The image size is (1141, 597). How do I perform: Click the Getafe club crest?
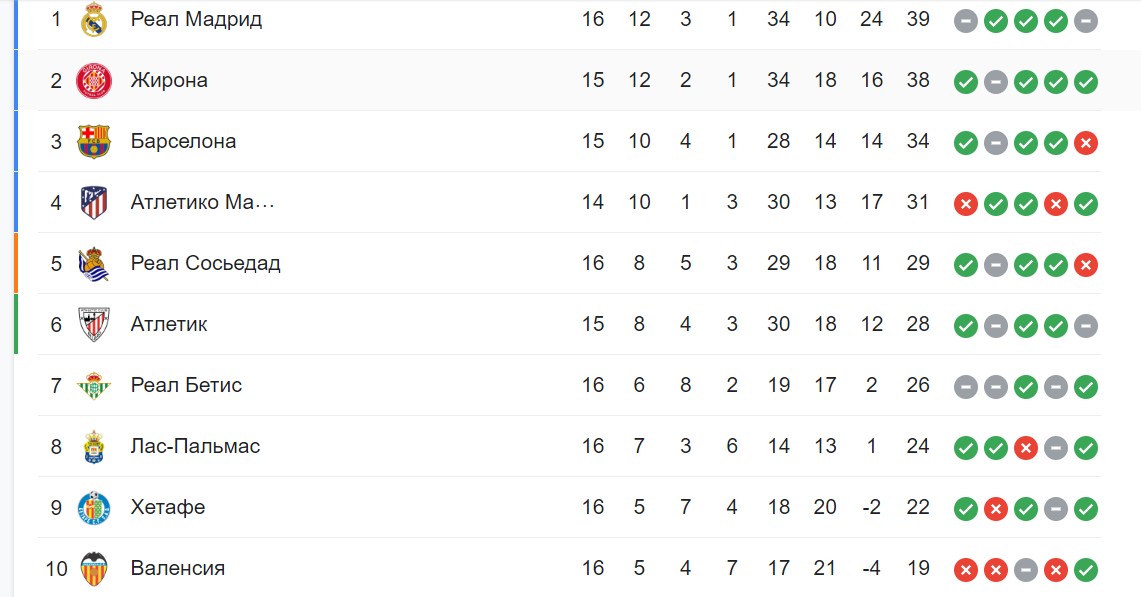[x=94, y=508]
